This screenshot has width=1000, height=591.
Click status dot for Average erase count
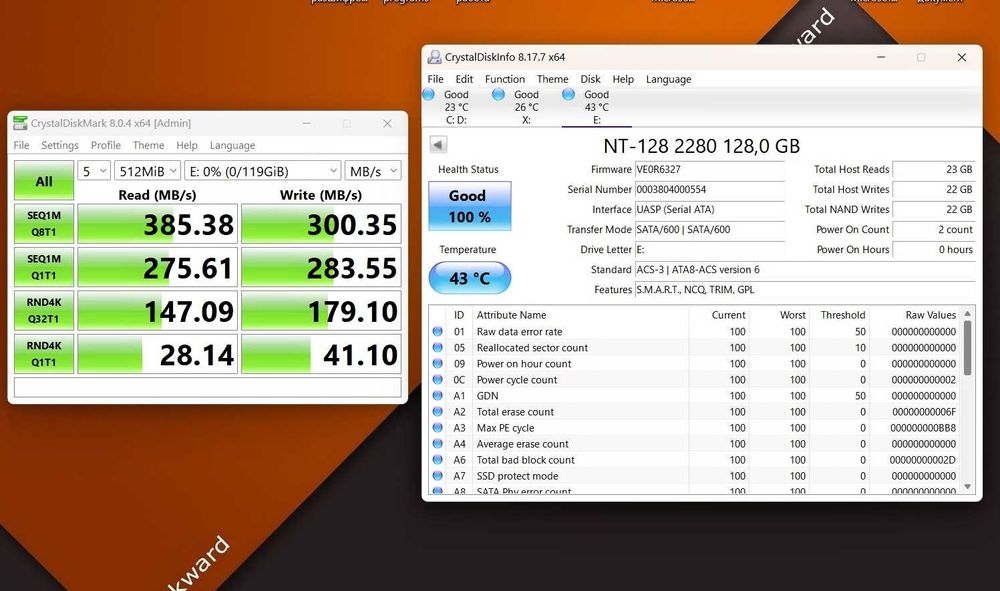[x=438, y=443]
